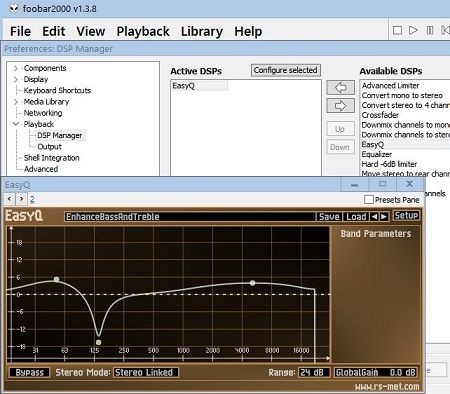Select Equalizer in Available DSPs

click(377, 154)
